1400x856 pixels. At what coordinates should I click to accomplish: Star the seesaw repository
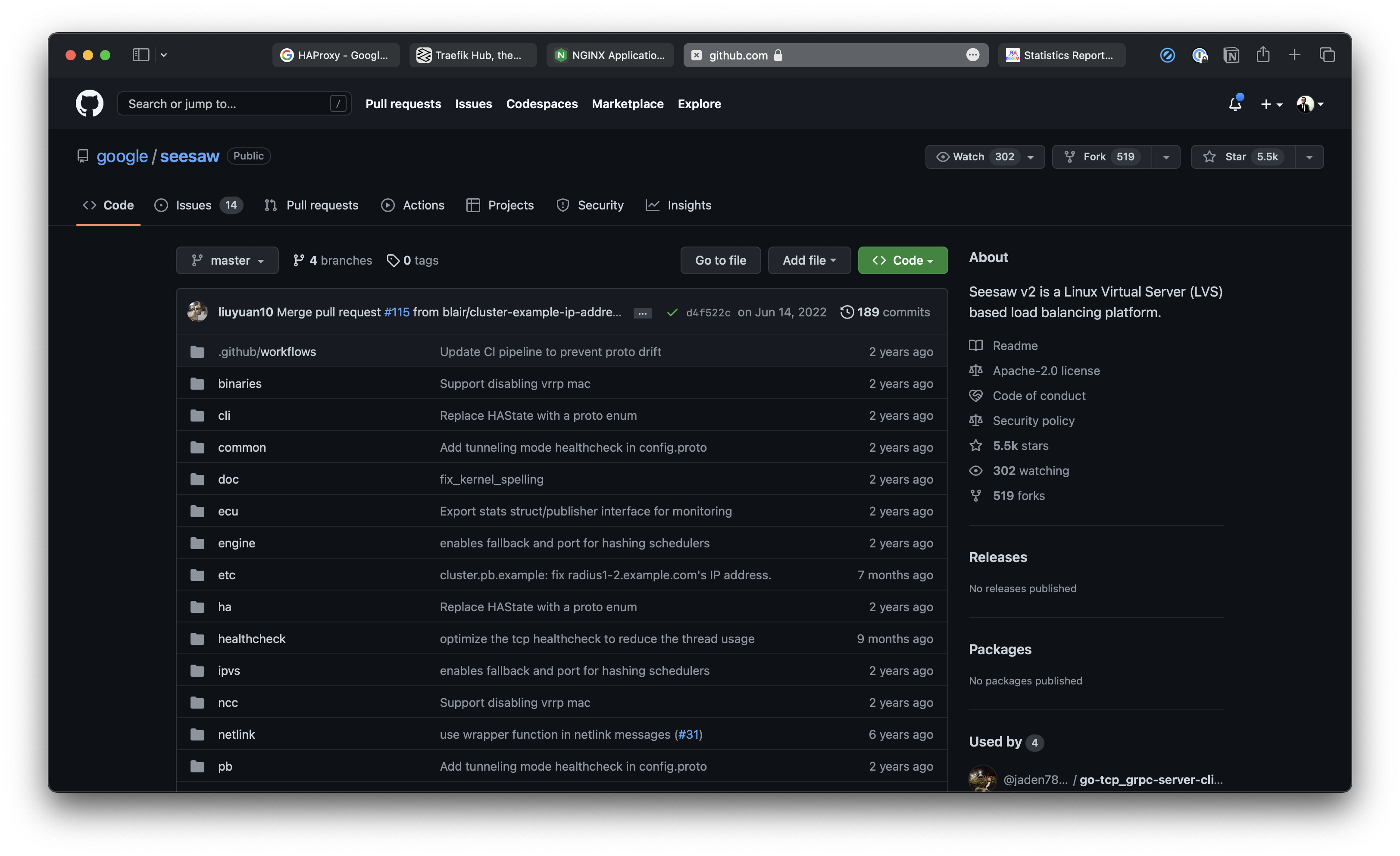pyautogui.click(x=1243, y=157)
